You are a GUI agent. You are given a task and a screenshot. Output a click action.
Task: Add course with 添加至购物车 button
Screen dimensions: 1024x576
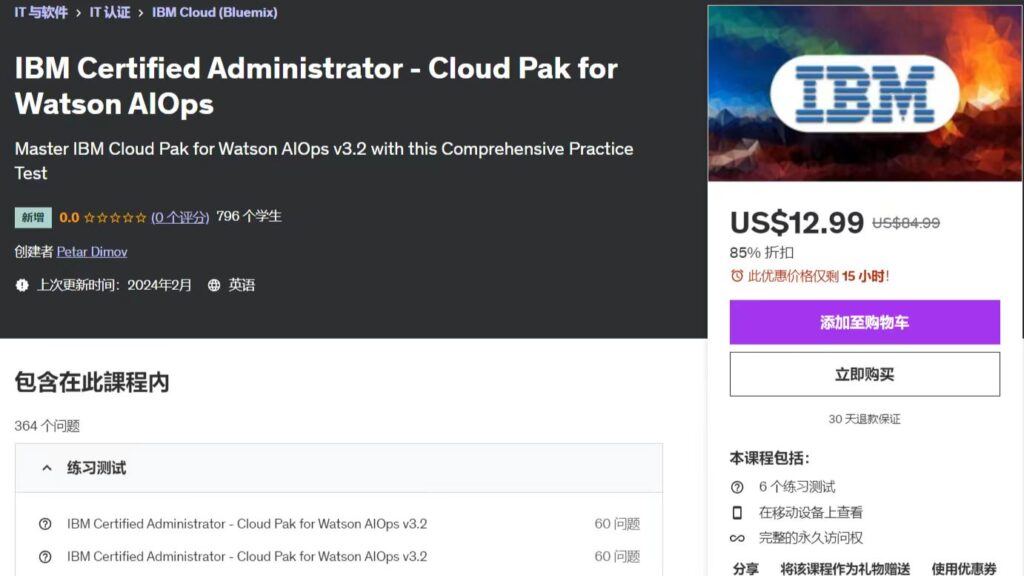point(864,323)
